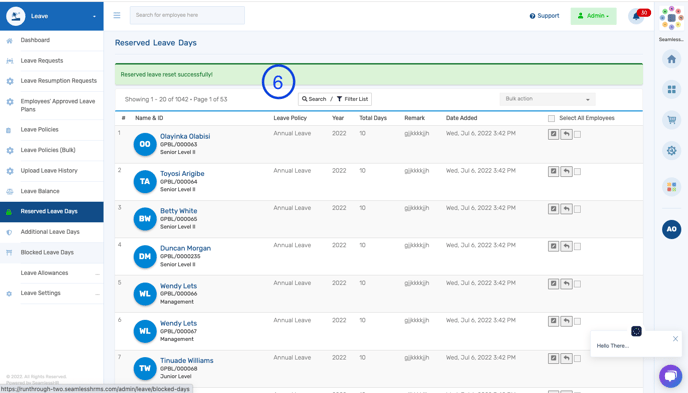Open Duncan Morgan's profile link
The width and height of the screenshot is (688, 393).
point(185,248)
